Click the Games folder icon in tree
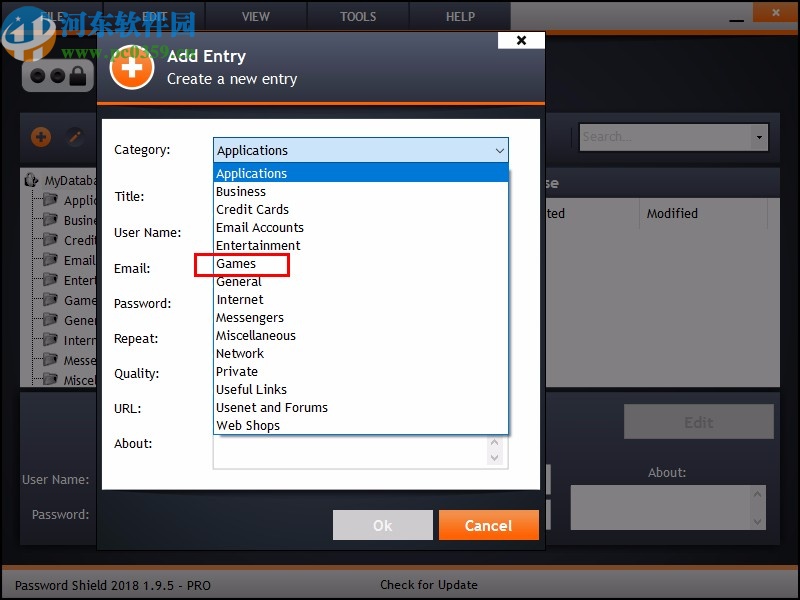 pyautogui.click(x=50, y=299)
